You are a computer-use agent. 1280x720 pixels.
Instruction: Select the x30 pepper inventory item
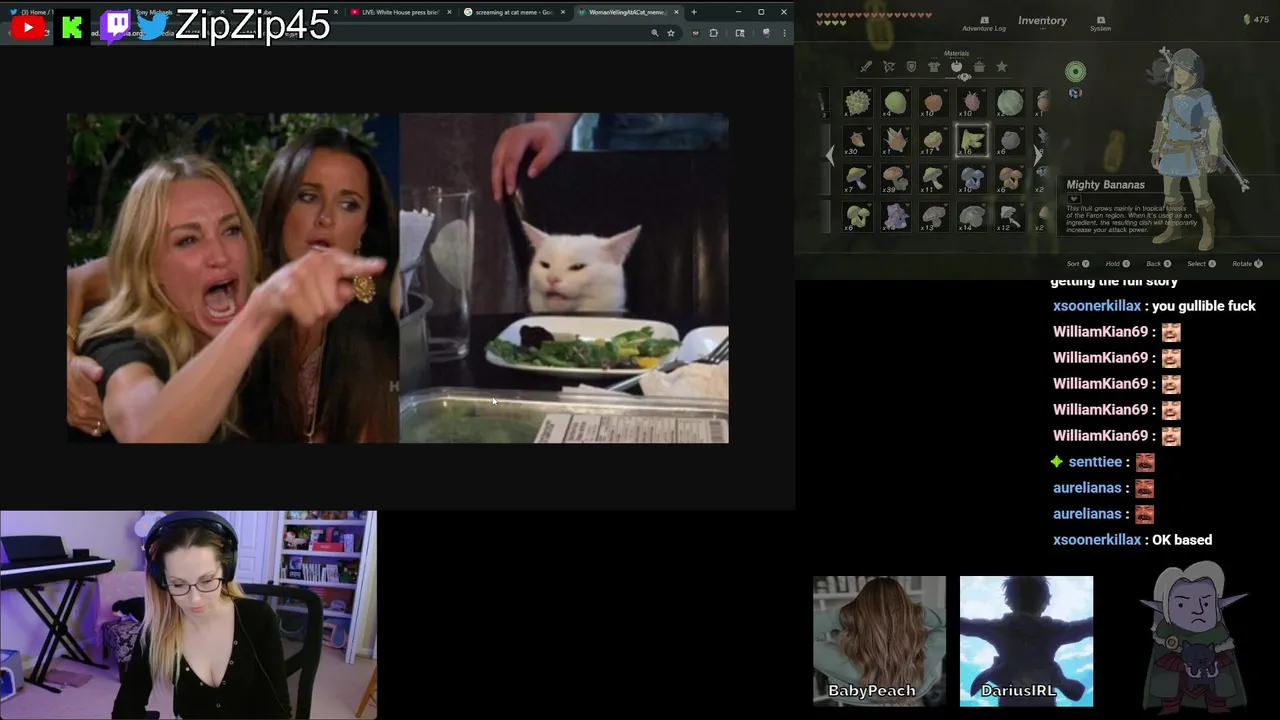tap(857, 140)
